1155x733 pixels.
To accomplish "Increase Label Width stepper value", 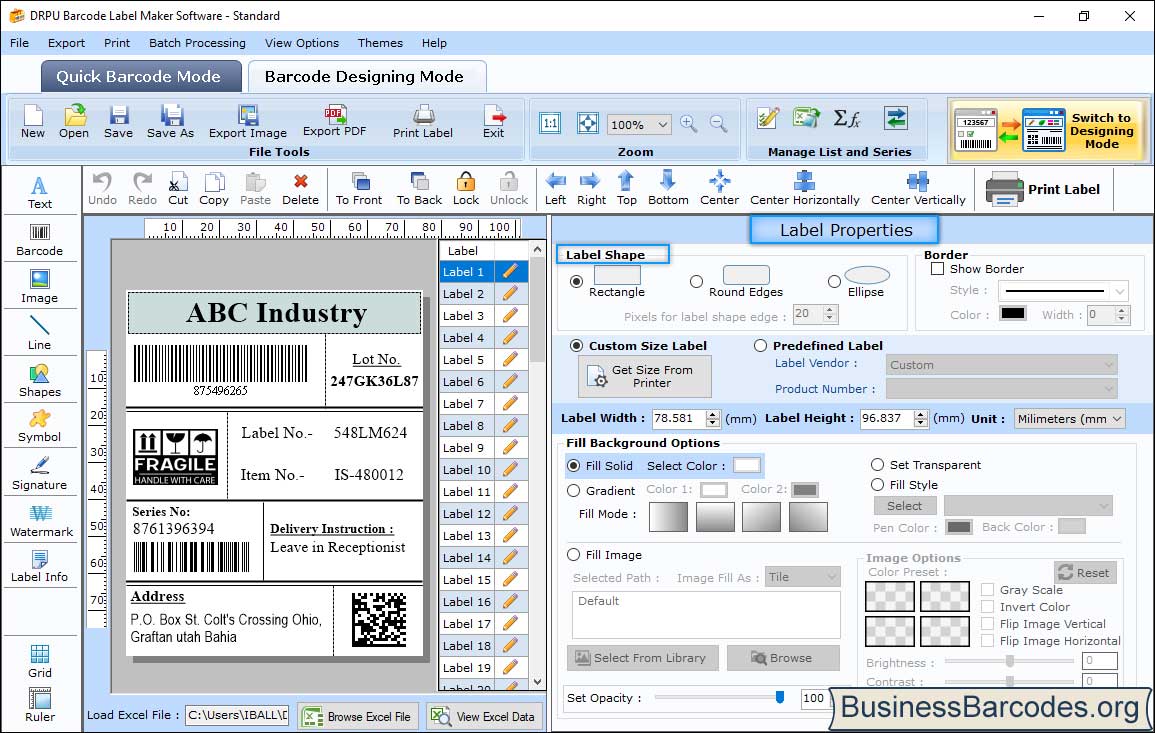I will (x=712, y=414).
